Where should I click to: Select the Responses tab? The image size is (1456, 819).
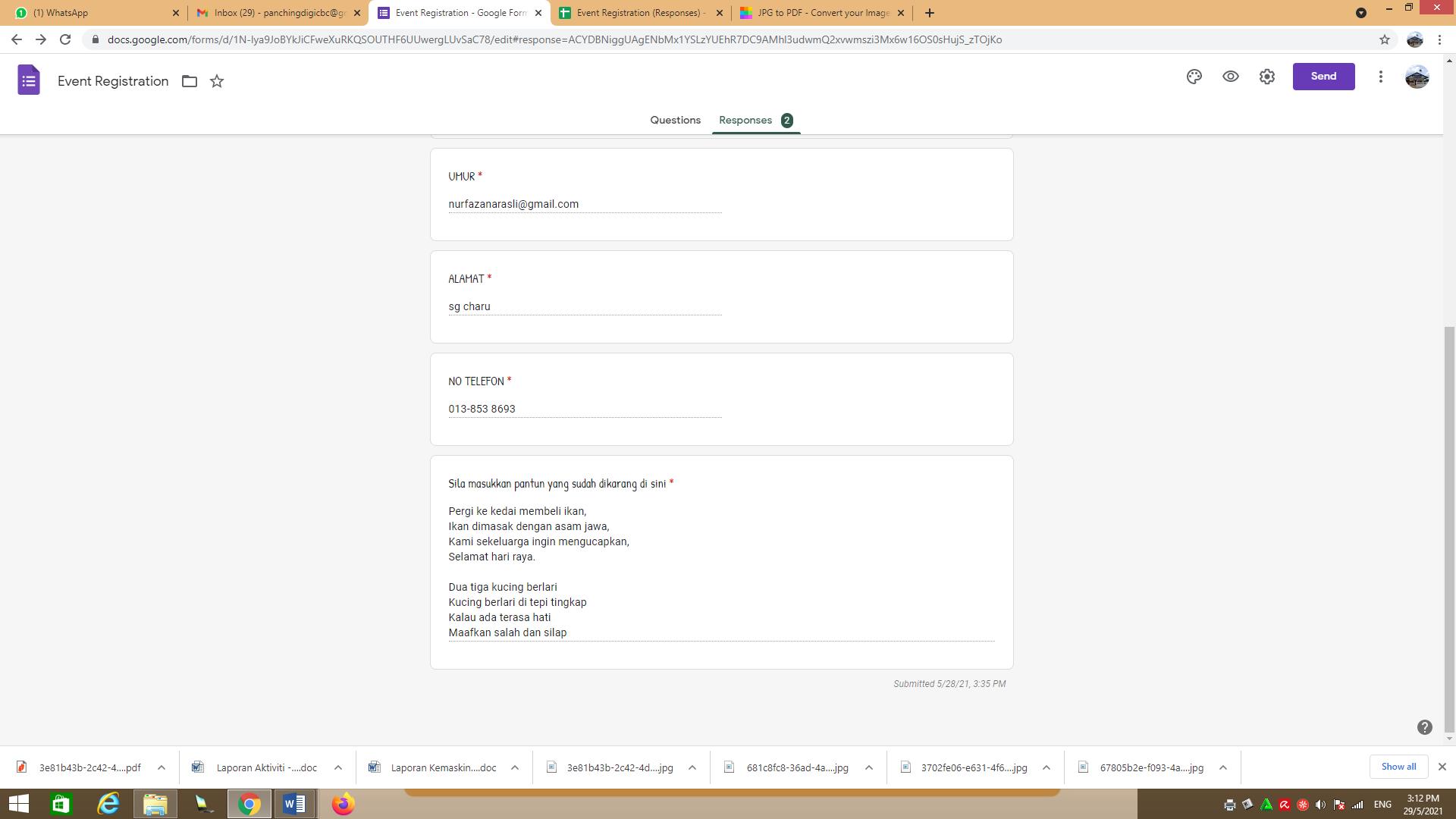[x=745, y=120]
